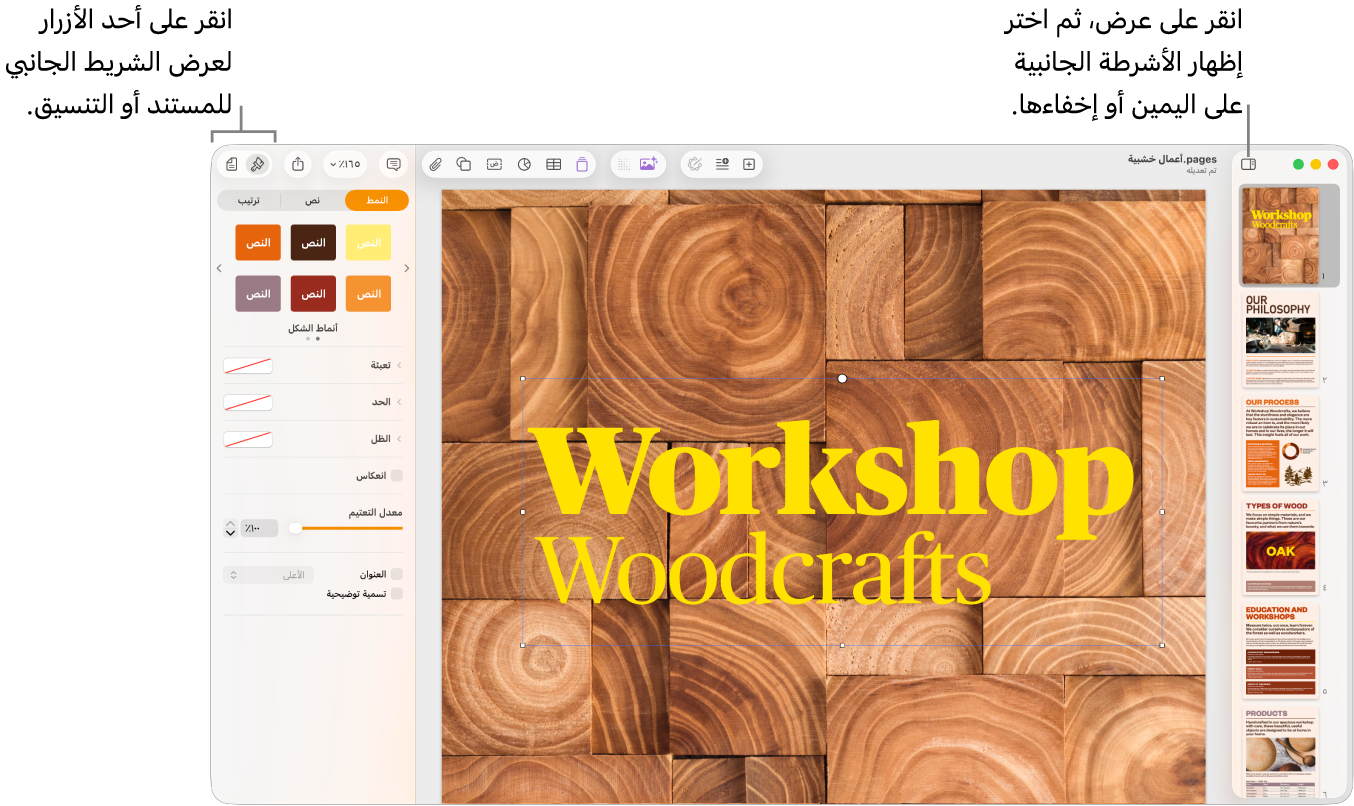Click the تعبئة (Fill) color well

click(248, 366)
